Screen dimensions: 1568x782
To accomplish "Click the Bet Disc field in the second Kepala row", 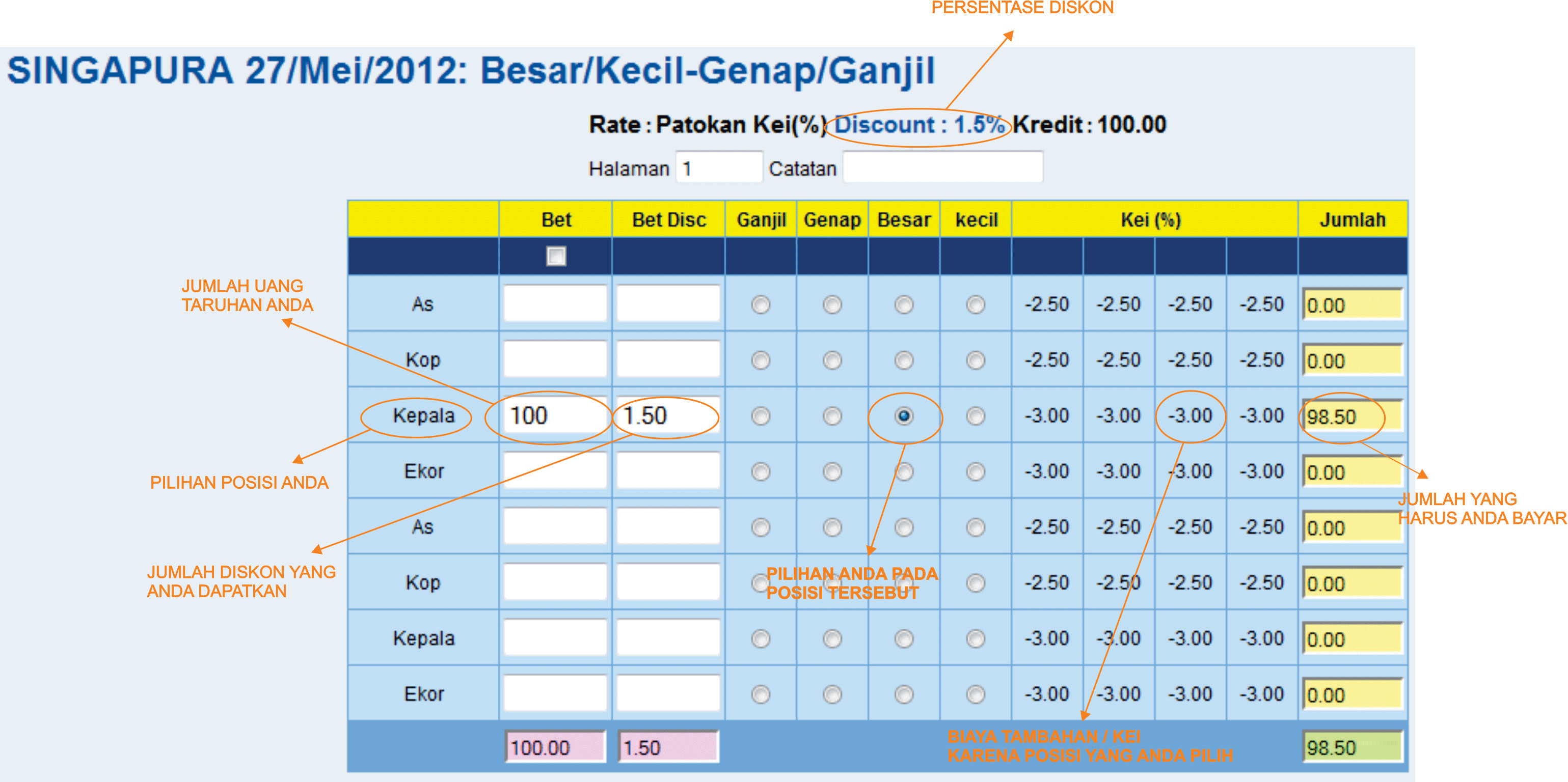I will point(668,638).
